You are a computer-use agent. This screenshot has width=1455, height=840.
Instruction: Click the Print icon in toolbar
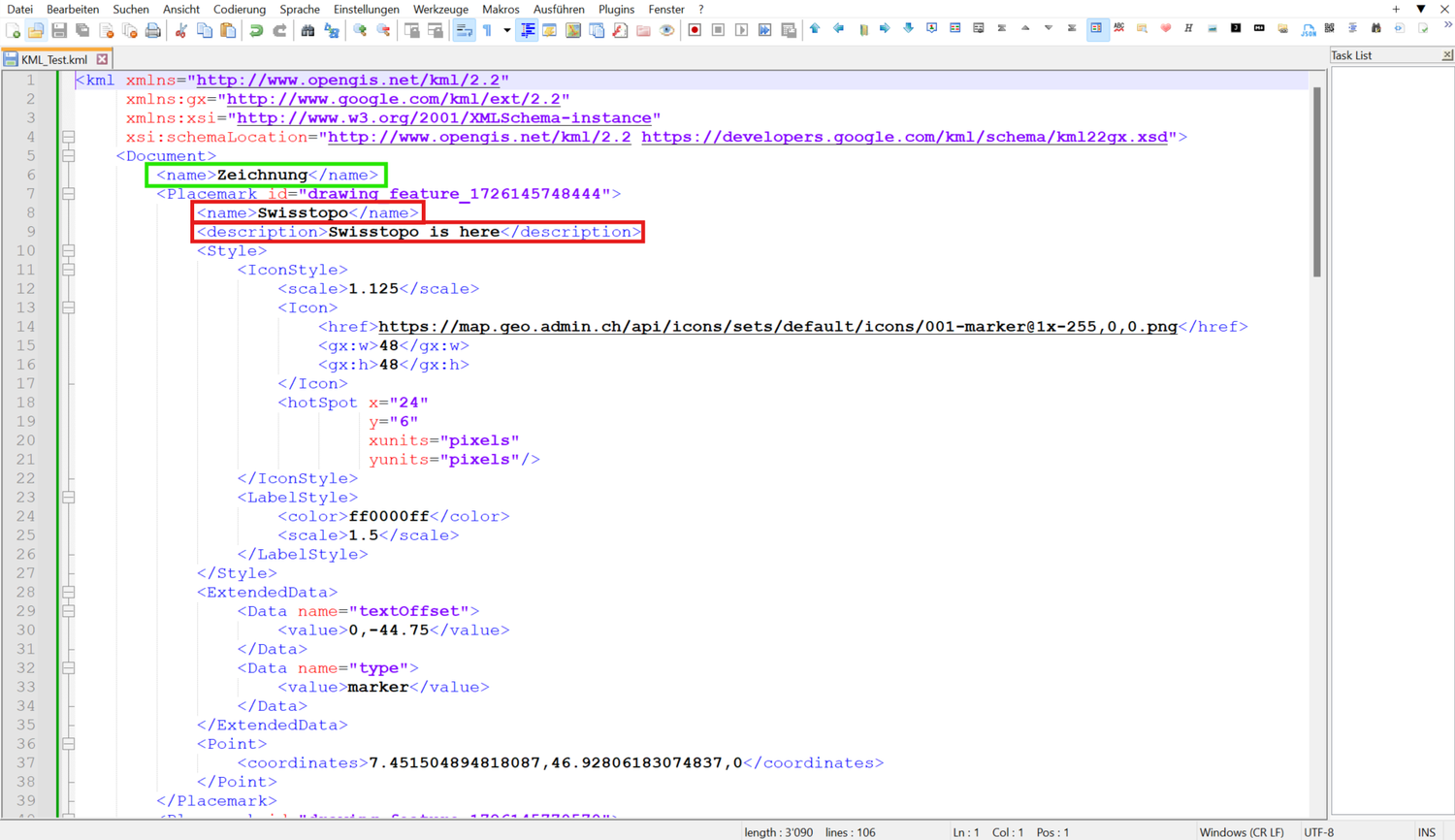153,31
